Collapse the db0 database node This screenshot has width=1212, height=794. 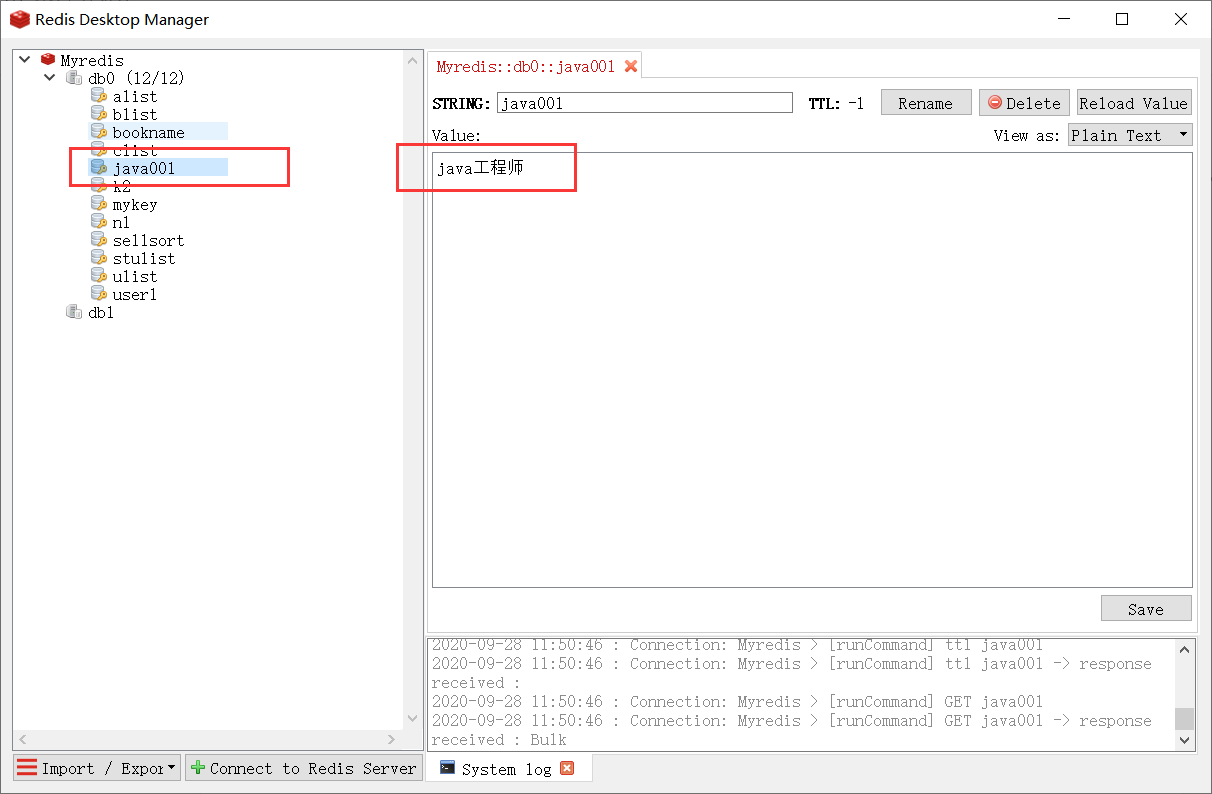[50, 78]
